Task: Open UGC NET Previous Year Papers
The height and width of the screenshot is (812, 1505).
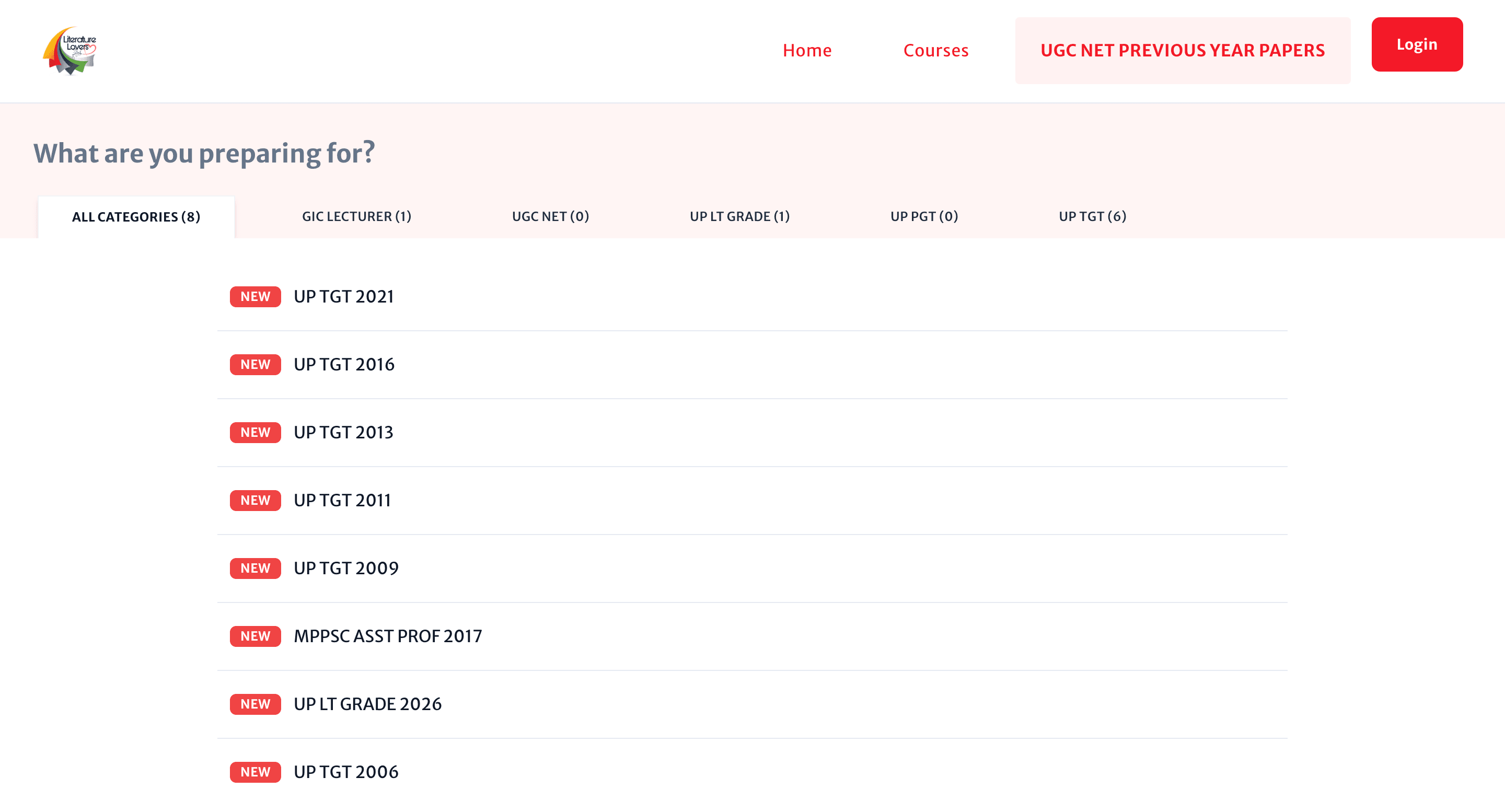Action: pyautogui.click(x=1182, y=50)
